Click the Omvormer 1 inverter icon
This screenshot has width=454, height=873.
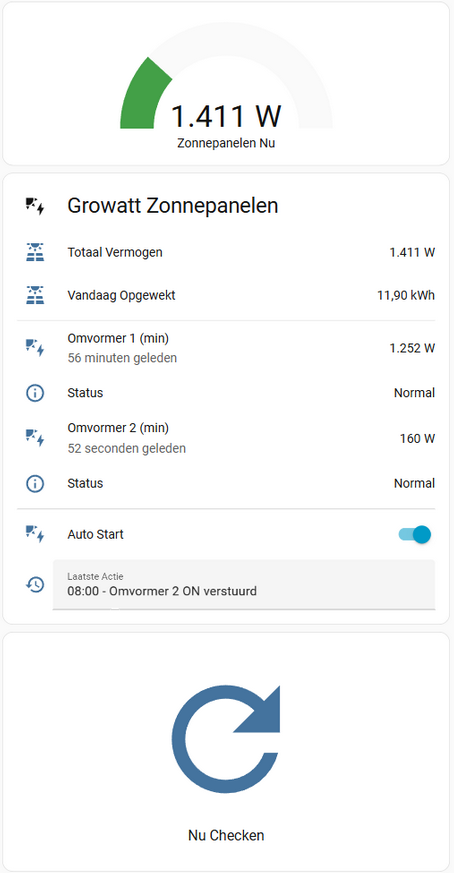[35, 348]
